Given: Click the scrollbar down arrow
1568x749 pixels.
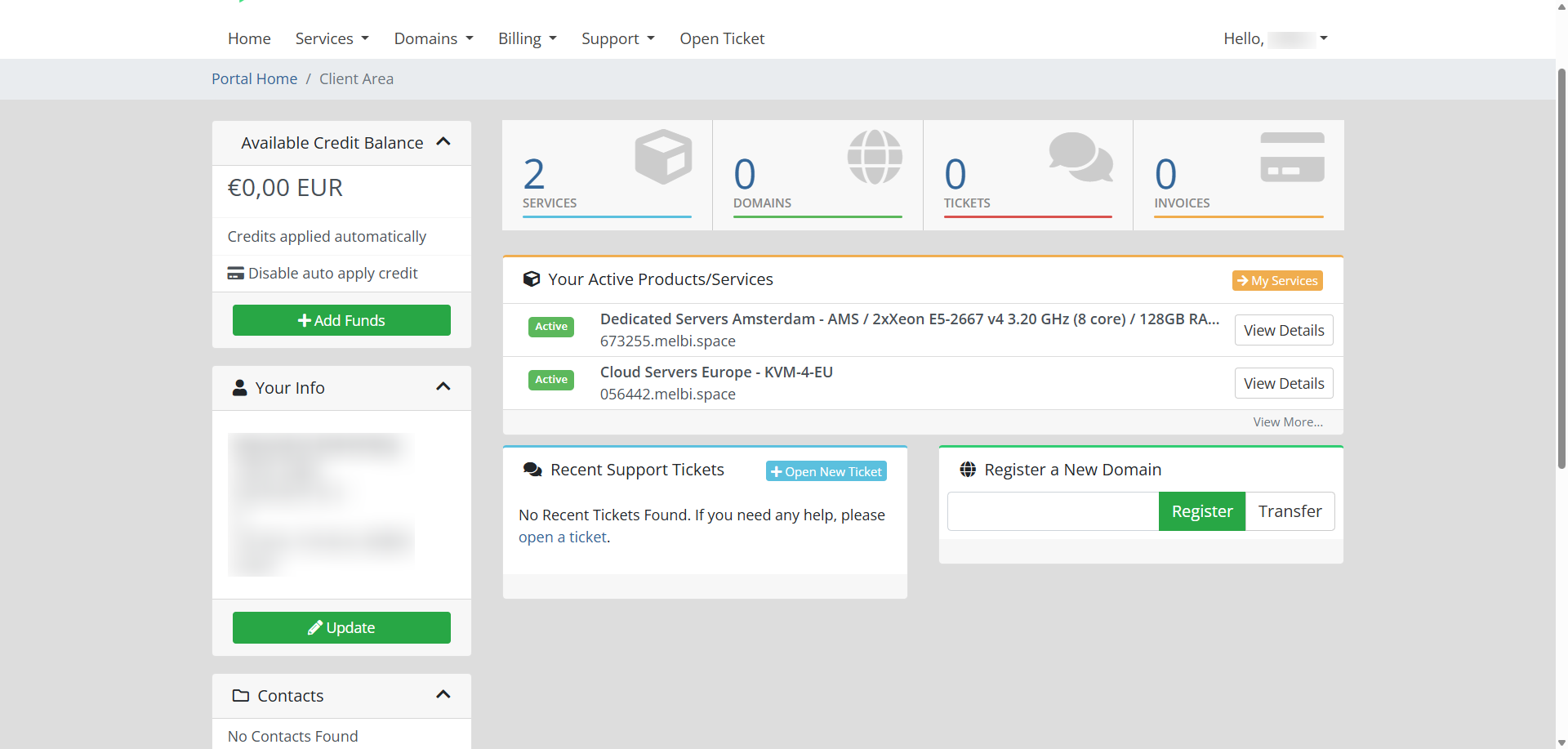Looking at the screenshot, I should pos(1561,742).
